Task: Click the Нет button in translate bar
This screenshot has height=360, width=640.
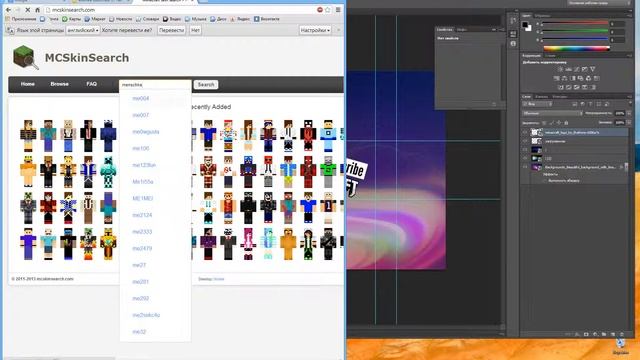Action: [196, 30]
